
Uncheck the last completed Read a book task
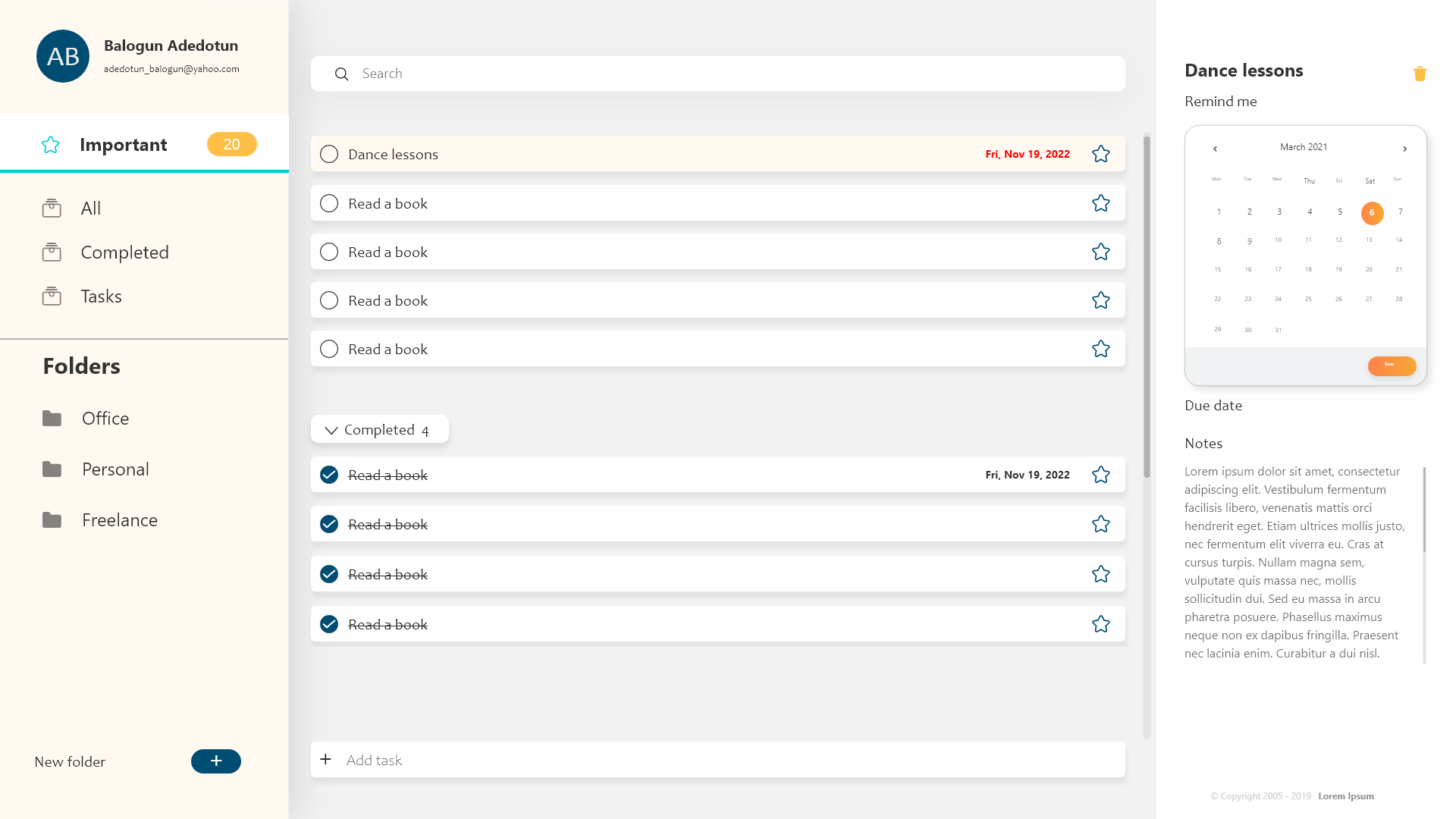click(329, 624)
